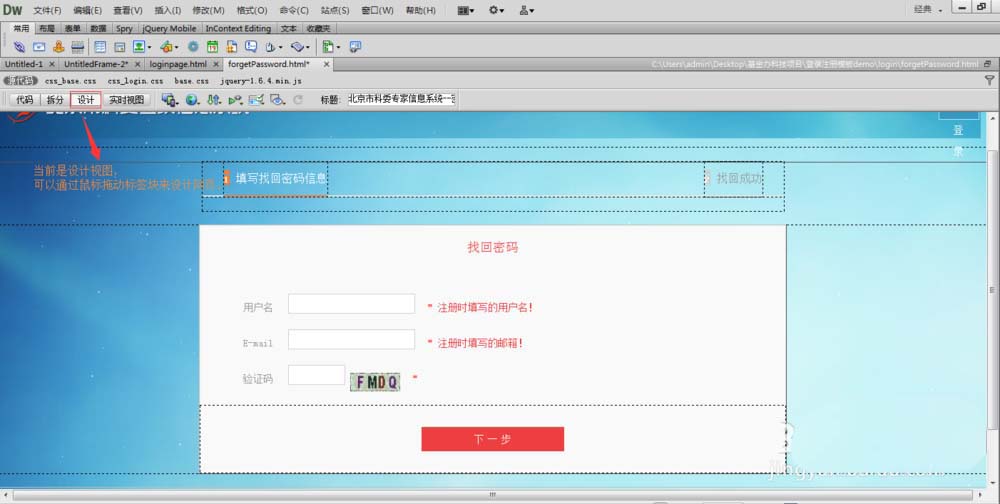Click the 用户名 input field
This screenshot has width=1000, height=504.
pyautogui.click(x=351, y=304)
